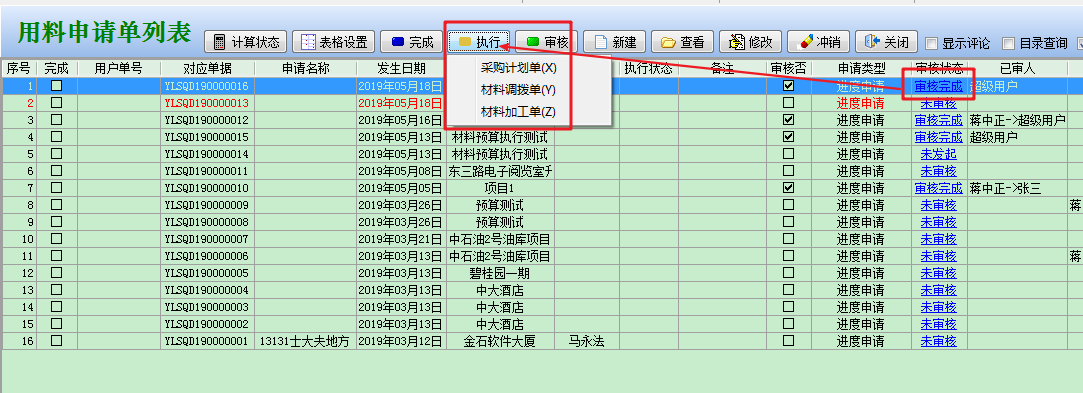Click 东三路电子阅览室 project cell

pos(499,171)
